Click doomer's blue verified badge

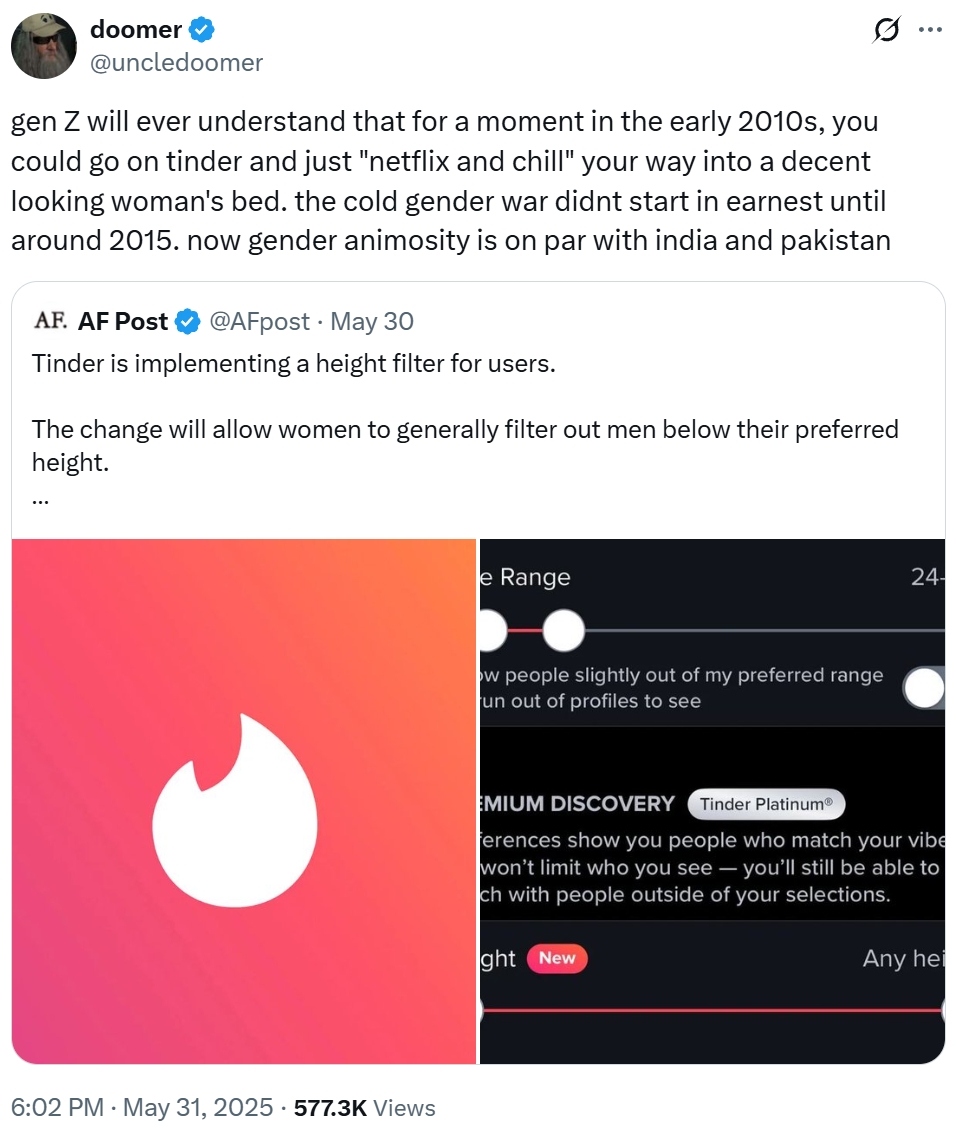click(x=201, y=29)
